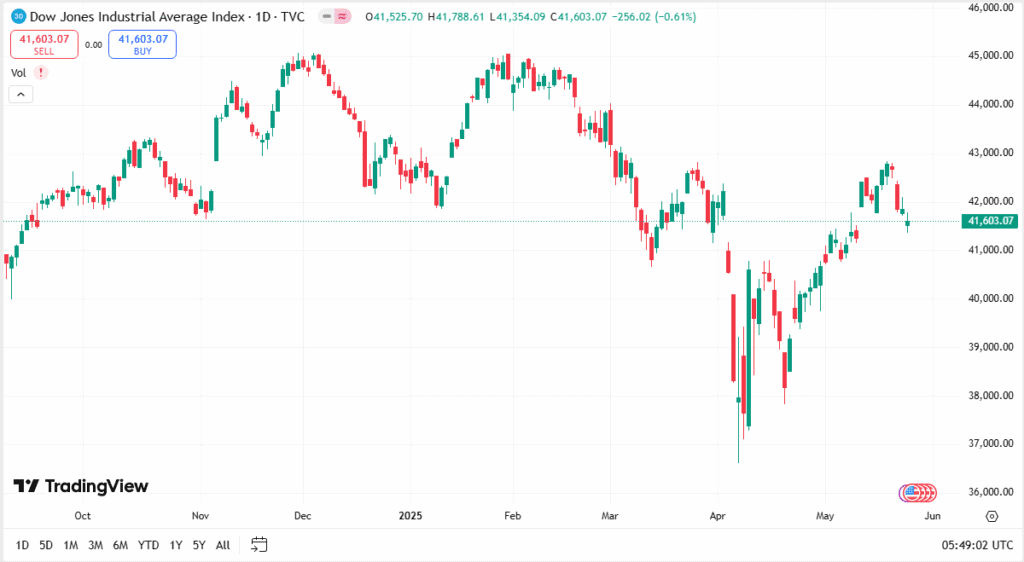Click the red market status wave icon
This screenshot has height=562, width=1024.
[343, 17]
